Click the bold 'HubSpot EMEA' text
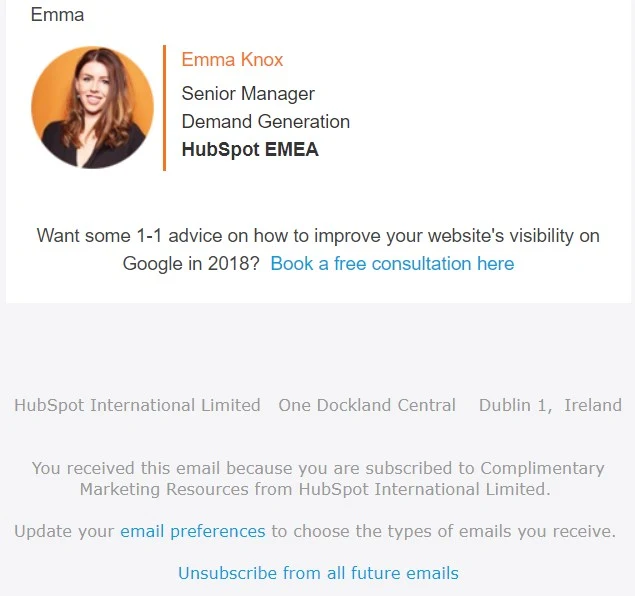635x596 pixels. [x=250, y=150]
